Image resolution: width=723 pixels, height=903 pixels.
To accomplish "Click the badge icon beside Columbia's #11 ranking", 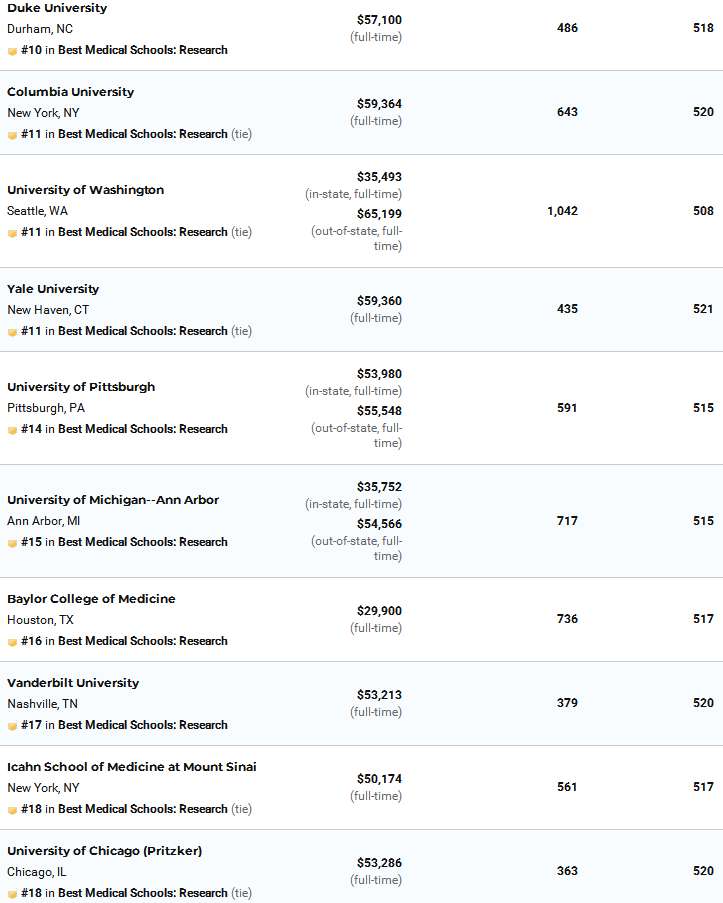I will click(x=12, y=136).
